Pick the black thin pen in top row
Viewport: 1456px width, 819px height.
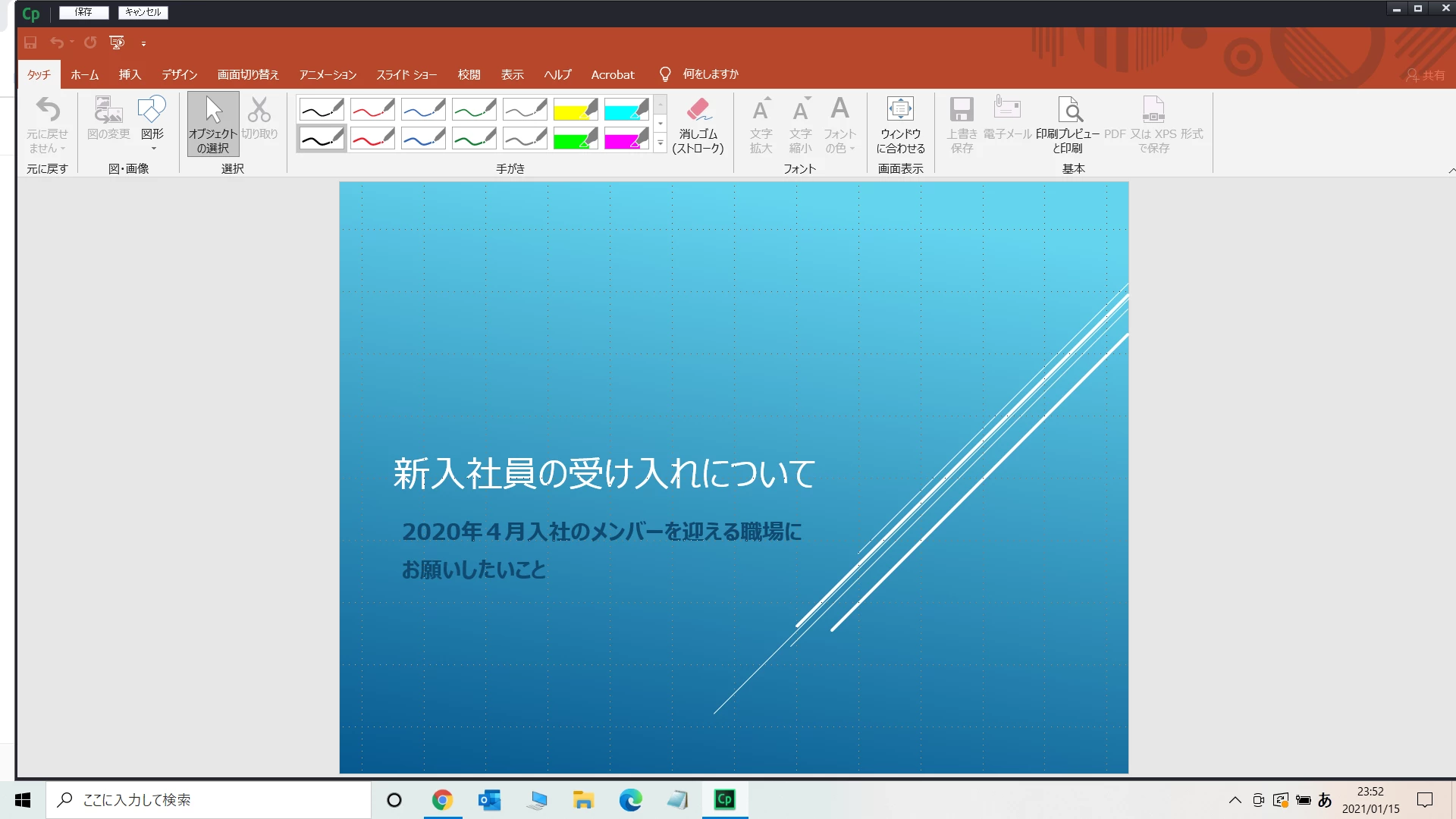322,110
